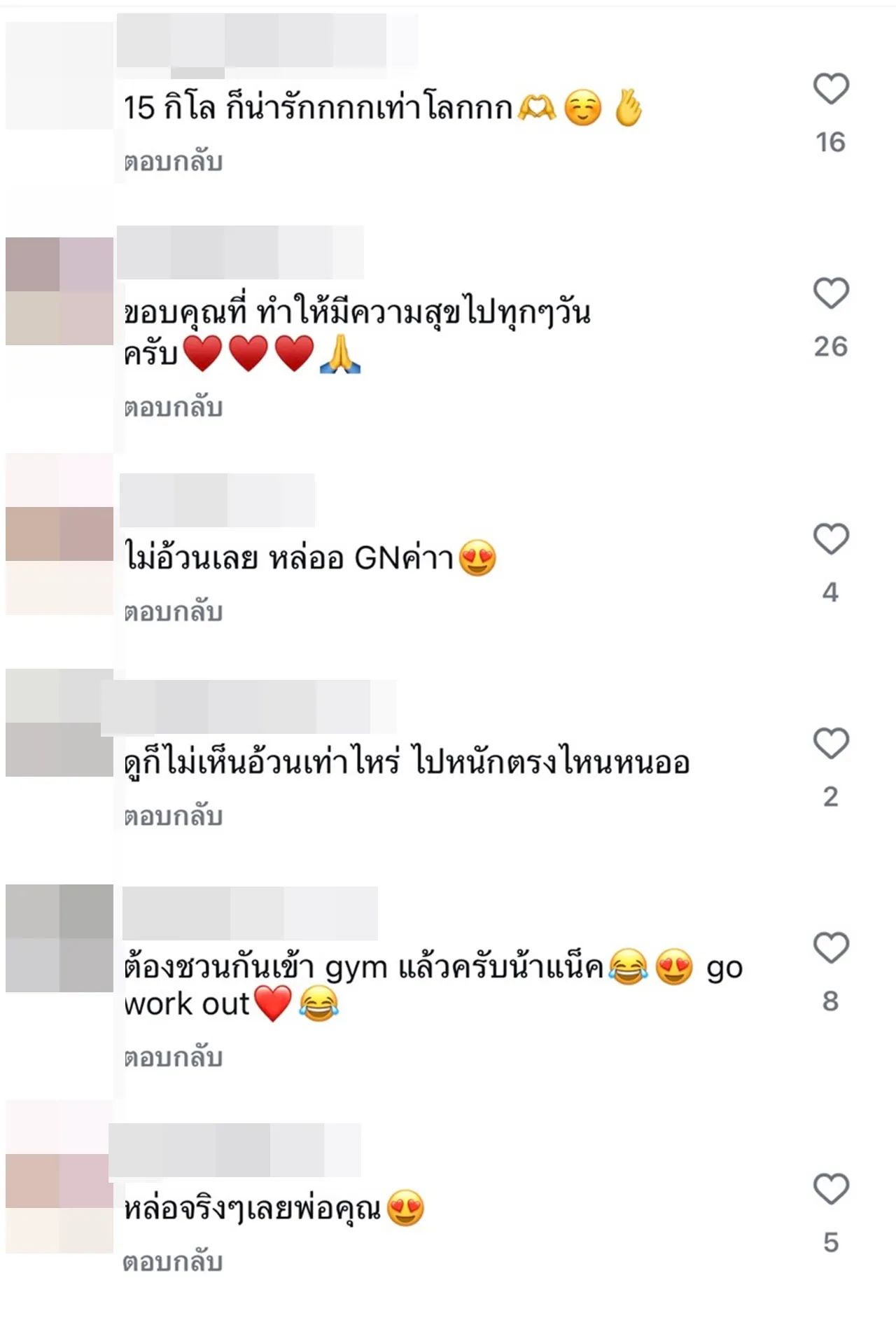The width and height of the screenshot is (896, 1327).
Task: Like the "หล่อจริงๆเลยพ่อคุณ" comment
Action: pos(831,1188)
